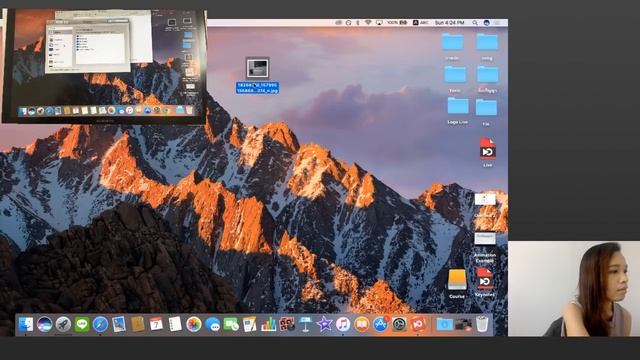Launch Safari compass icon in Dock
The height and width of the screenshot is (360, 640).
coord(100,324)
